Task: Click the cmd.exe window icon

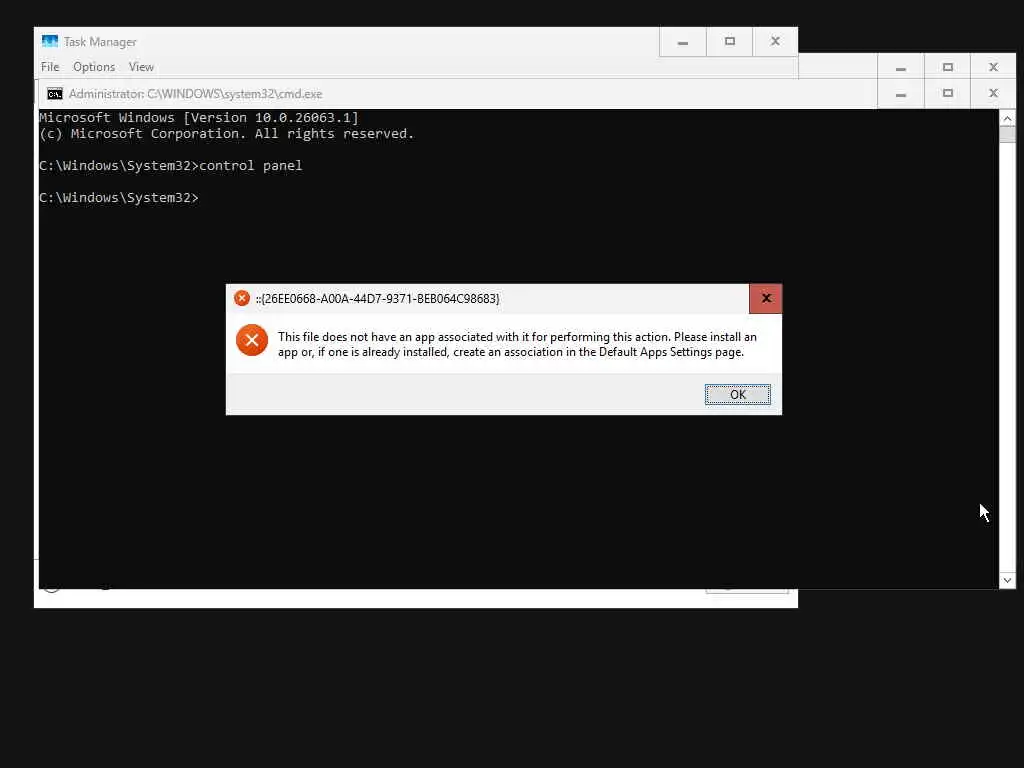Action: (55, 94)
